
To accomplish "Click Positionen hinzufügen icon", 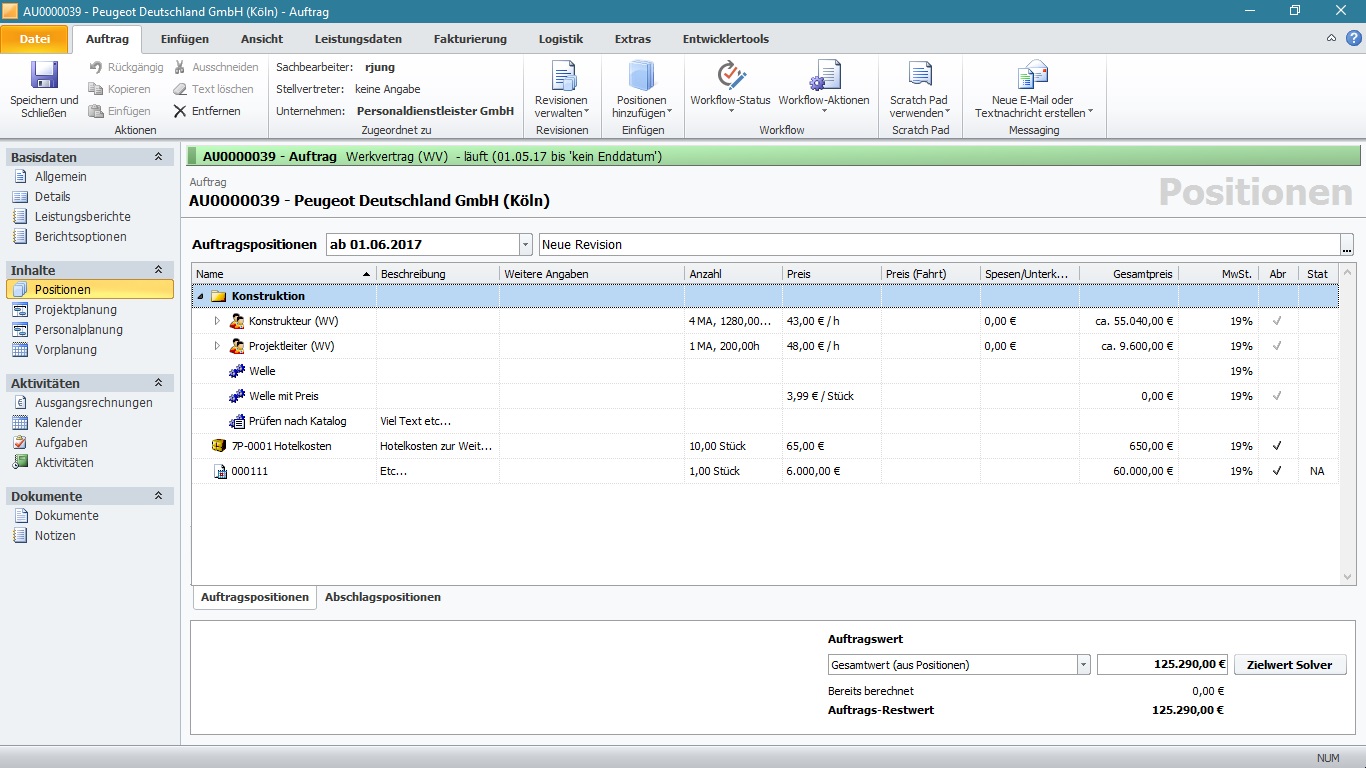I will [x=641, y=77].
